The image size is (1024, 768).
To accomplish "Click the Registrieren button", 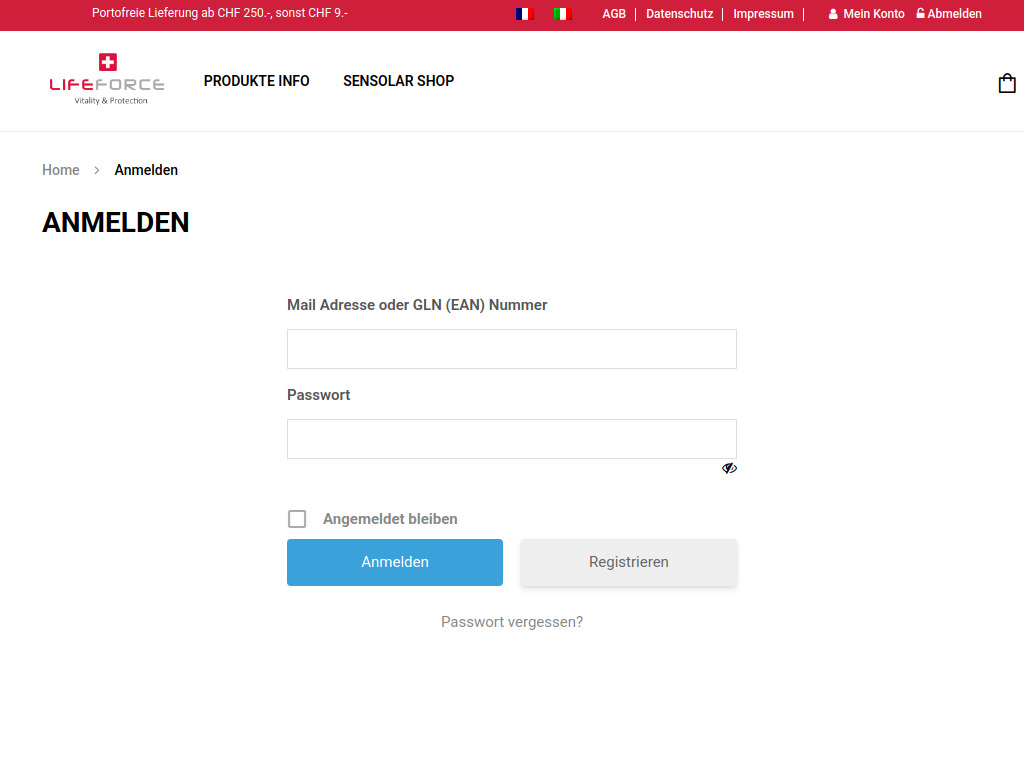I will [x=628, y=562].
